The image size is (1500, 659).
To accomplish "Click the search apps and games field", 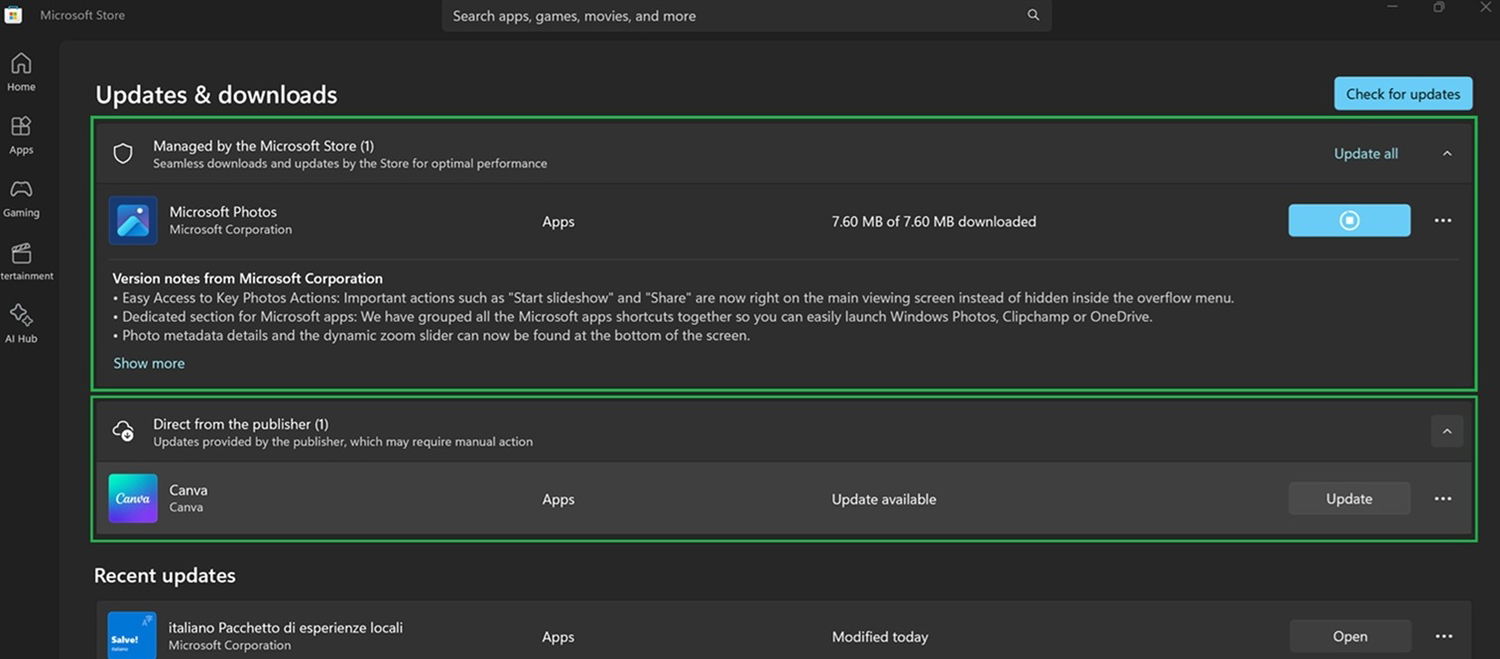I will click(x=746, y=15).
